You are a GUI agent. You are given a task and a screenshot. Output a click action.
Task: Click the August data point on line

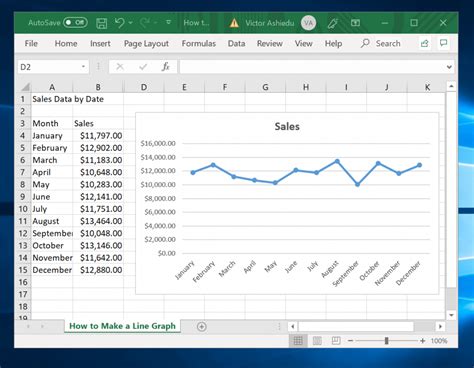[x=337, y=161]
